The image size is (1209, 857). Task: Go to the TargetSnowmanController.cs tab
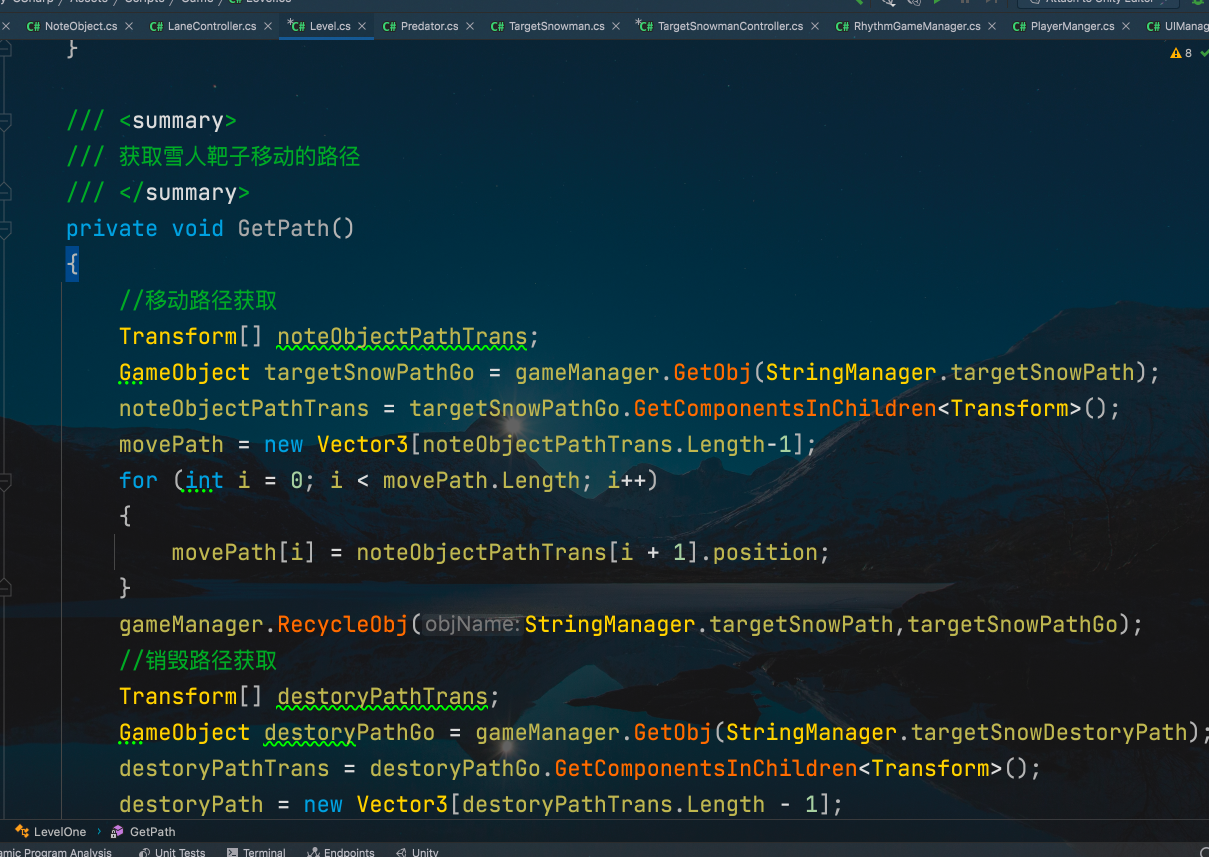pos(730,26)
